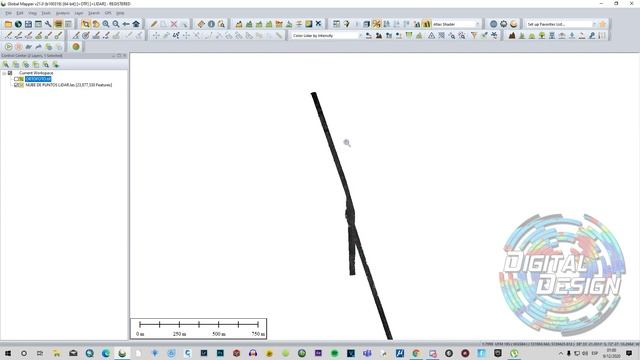Click the blue circle globe icon near shader dropdown
The width and height of the screenshot is (640, 360).
pos(493,24)
